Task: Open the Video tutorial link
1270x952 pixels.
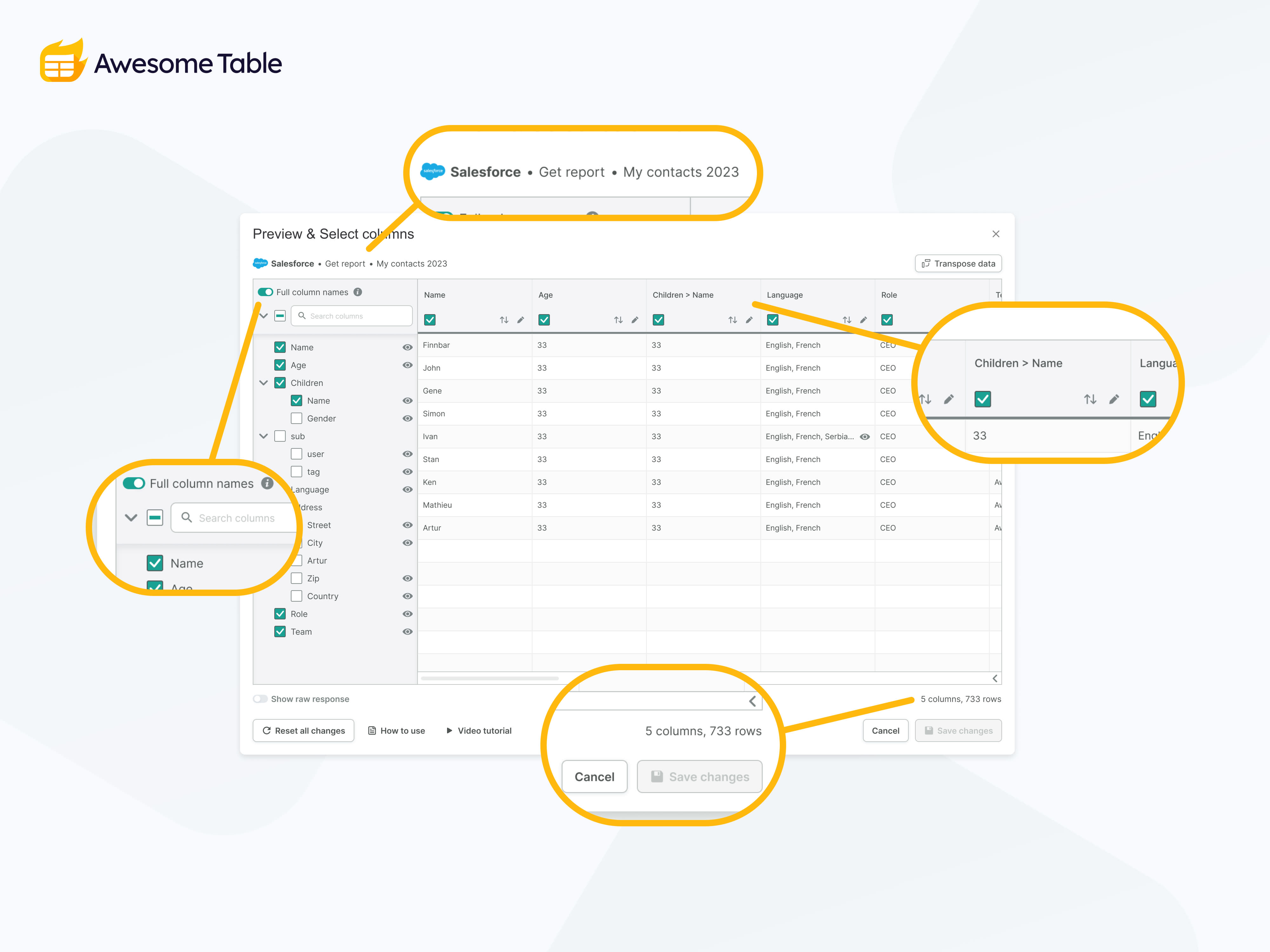Action: [x=479, y=731]
